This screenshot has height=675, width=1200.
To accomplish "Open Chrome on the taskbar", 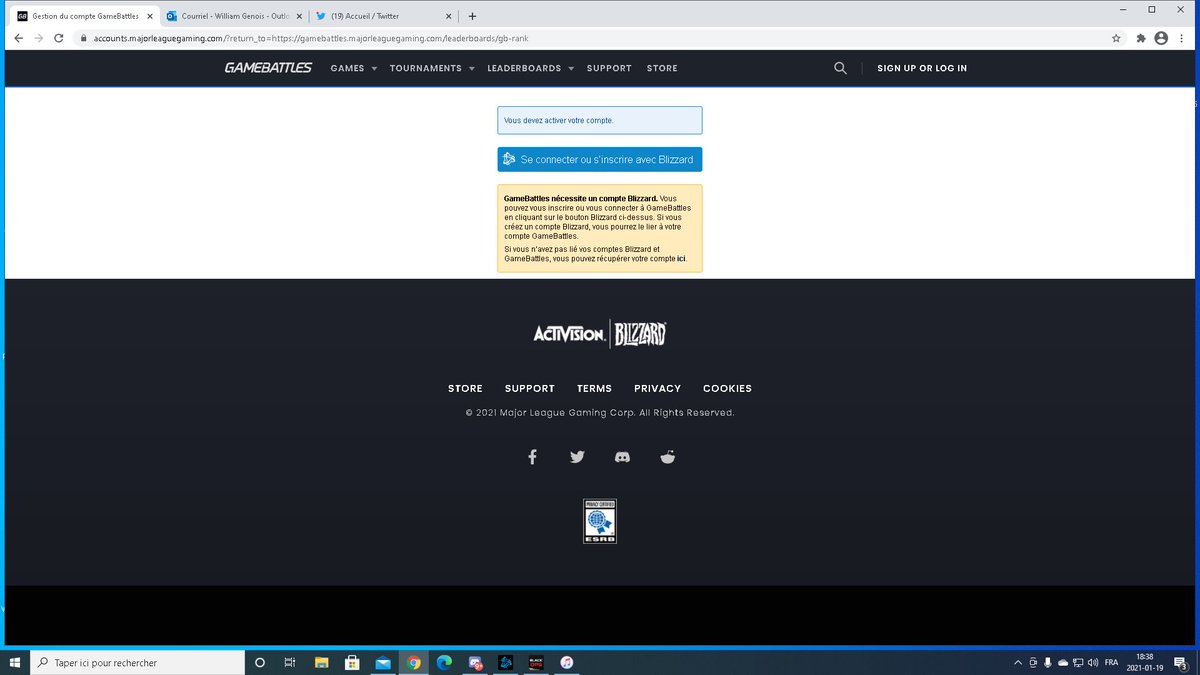I will pos(413,662).
